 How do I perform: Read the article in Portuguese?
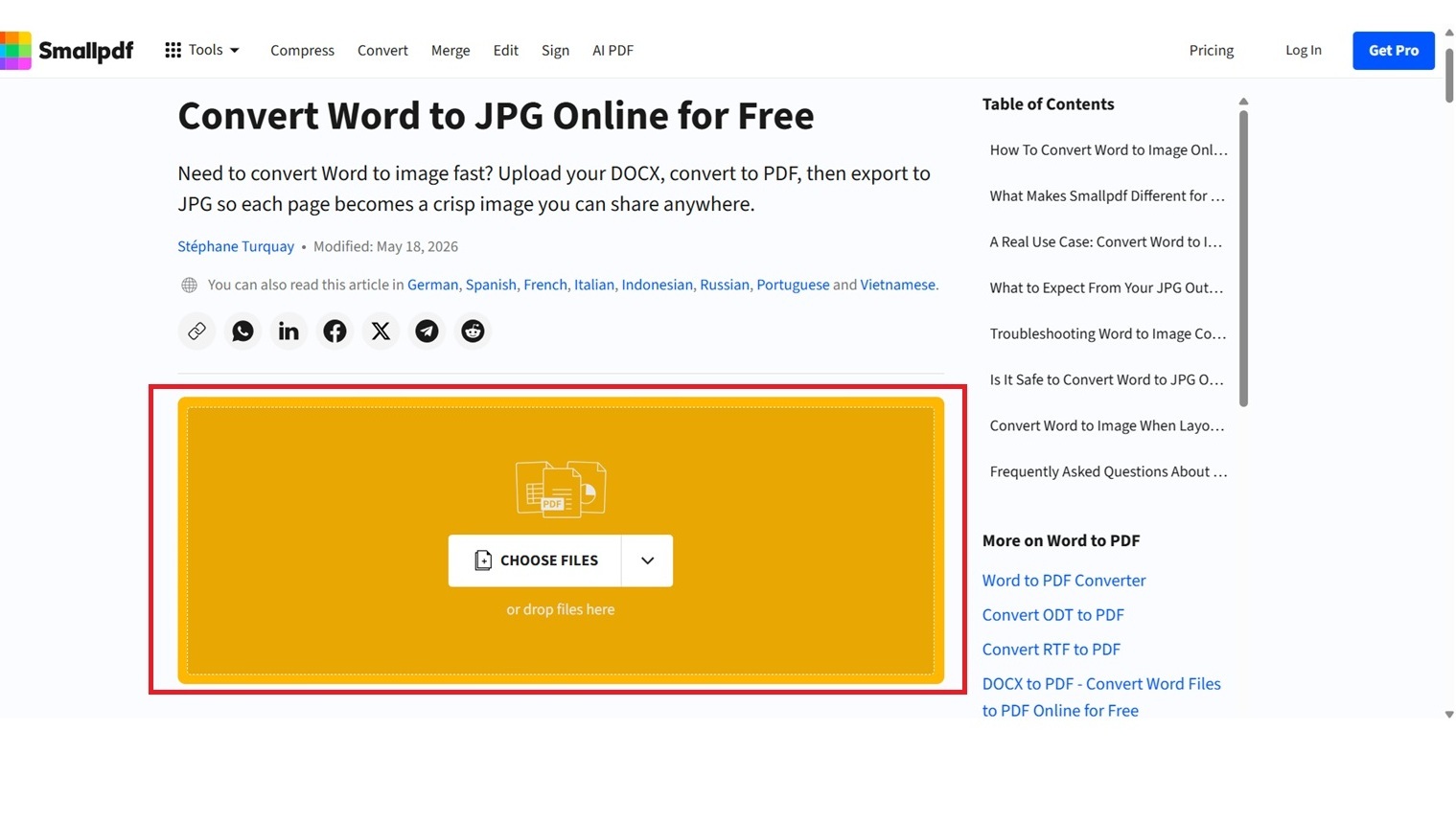point(793,285)
